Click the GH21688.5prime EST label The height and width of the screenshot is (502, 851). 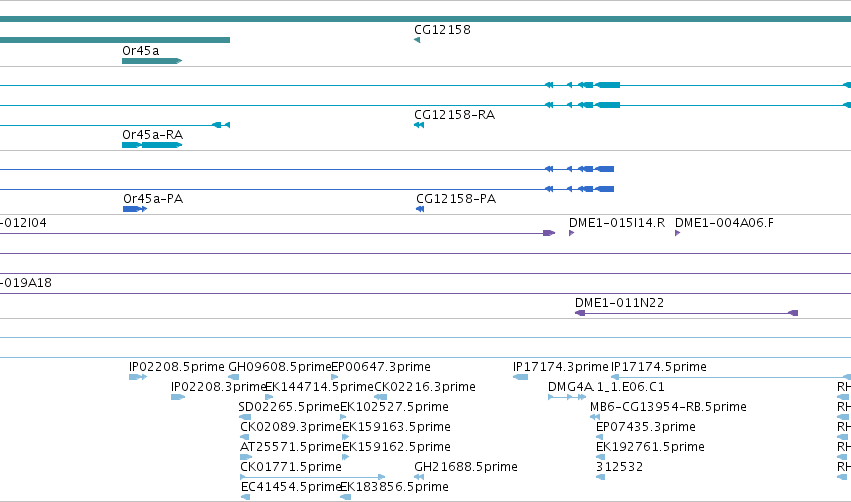[466, 467]
